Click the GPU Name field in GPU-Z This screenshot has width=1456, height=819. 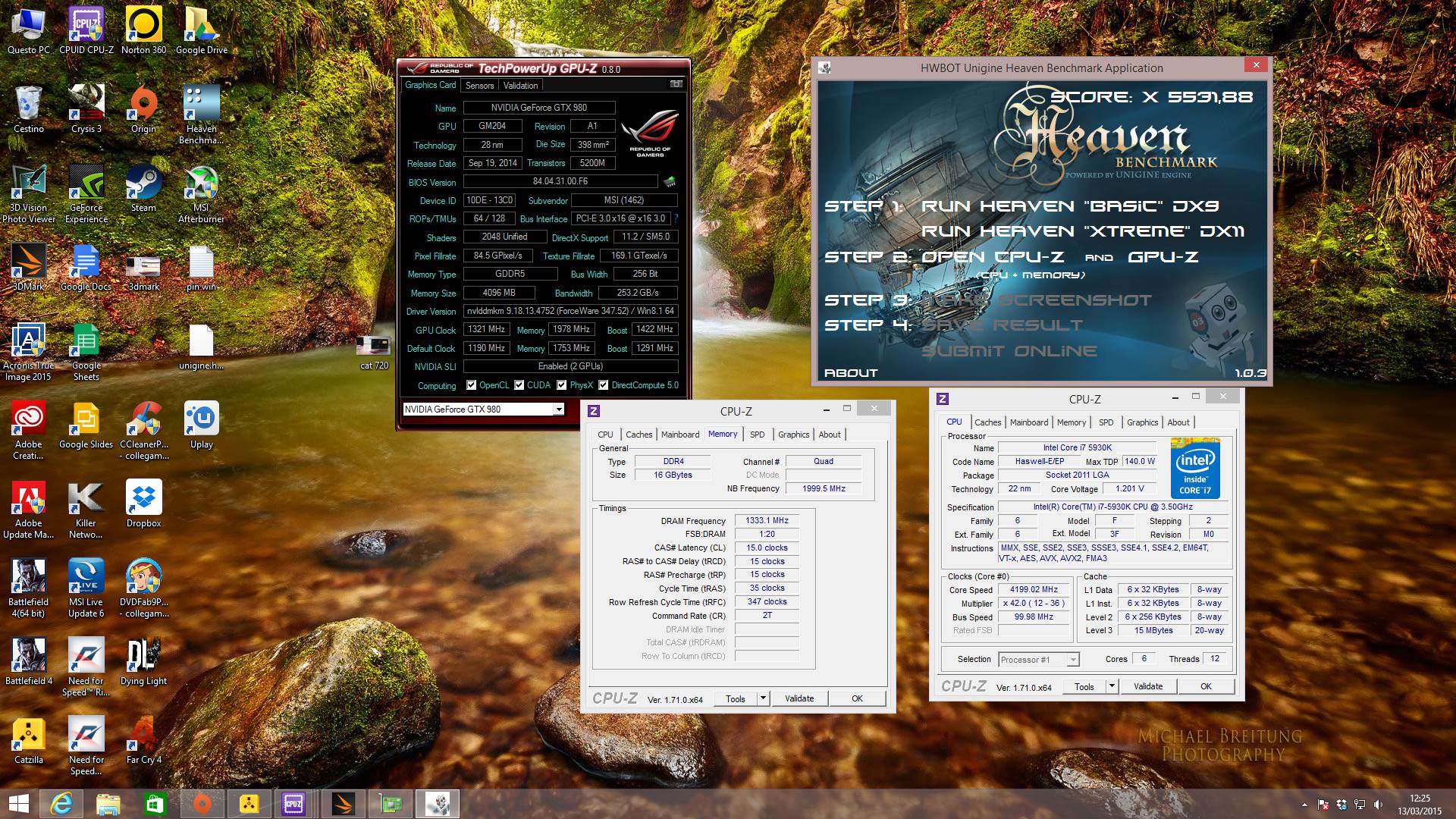tap(539, 108)
